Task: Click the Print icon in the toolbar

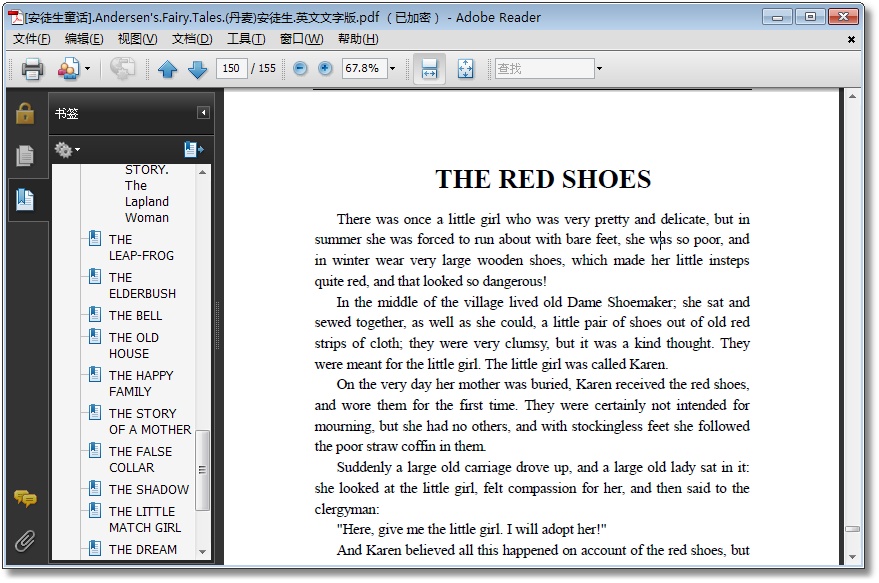Action: 32,69
